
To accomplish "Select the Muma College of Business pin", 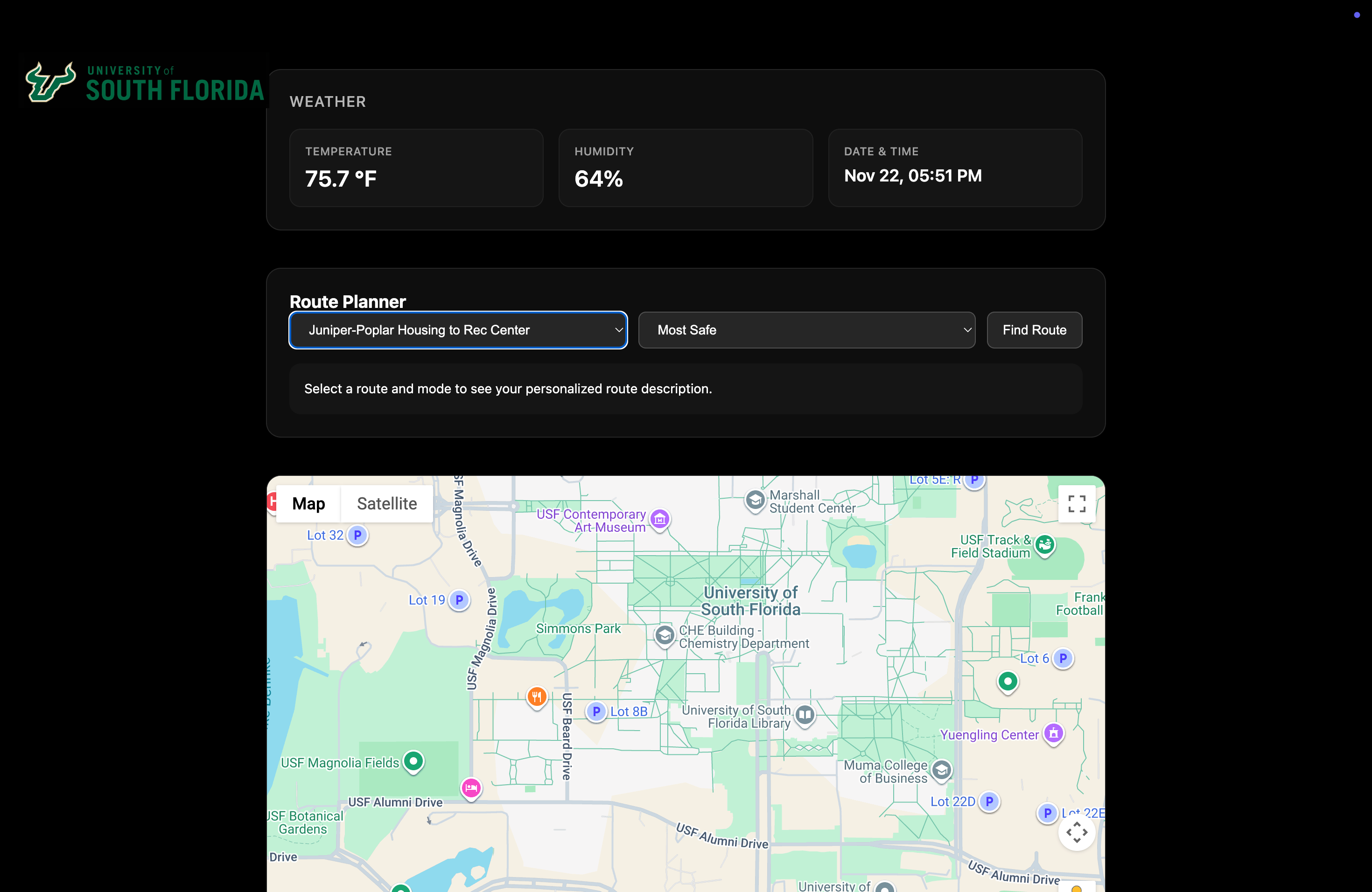I will [941, 769].
